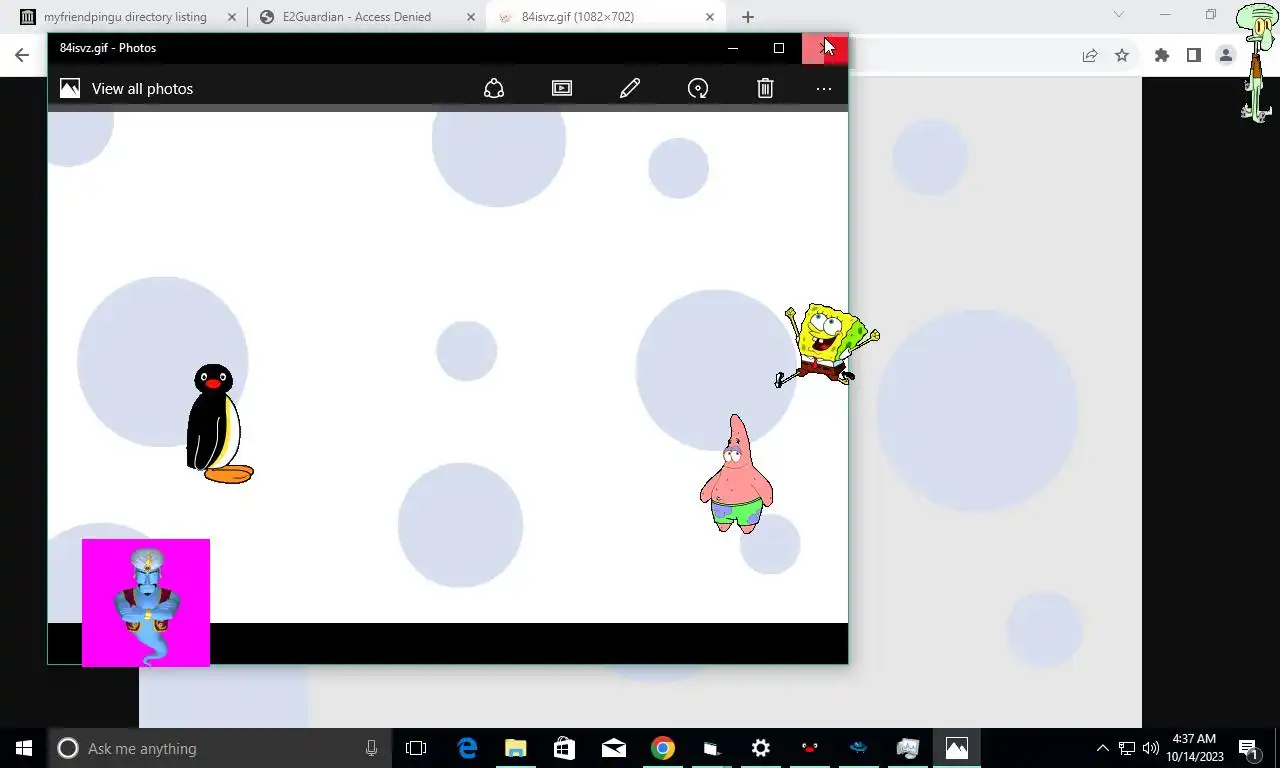
Task: Toggle Chrome side panel
Action: coord(1194,56)
